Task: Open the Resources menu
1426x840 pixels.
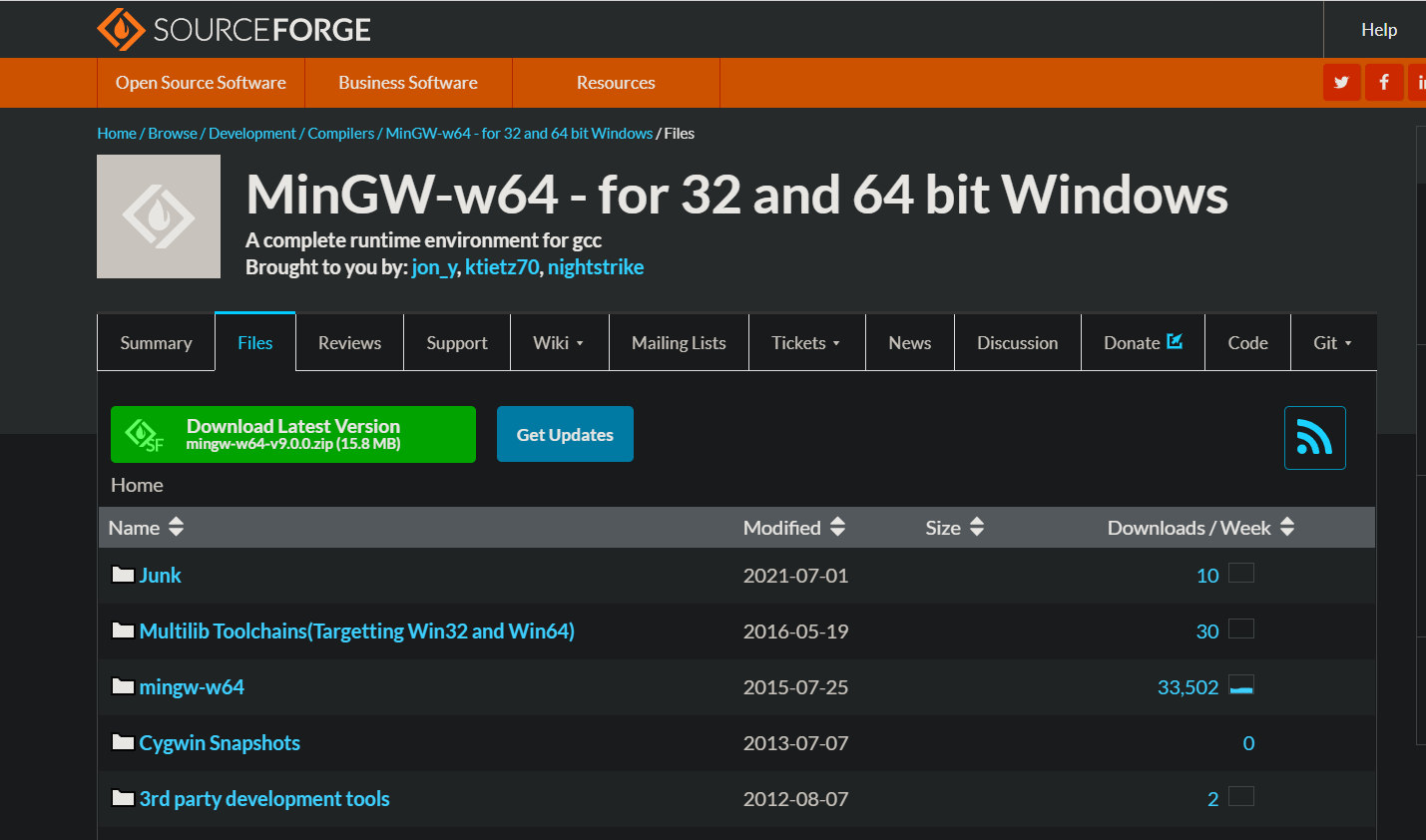Action: tap(616, 83)
